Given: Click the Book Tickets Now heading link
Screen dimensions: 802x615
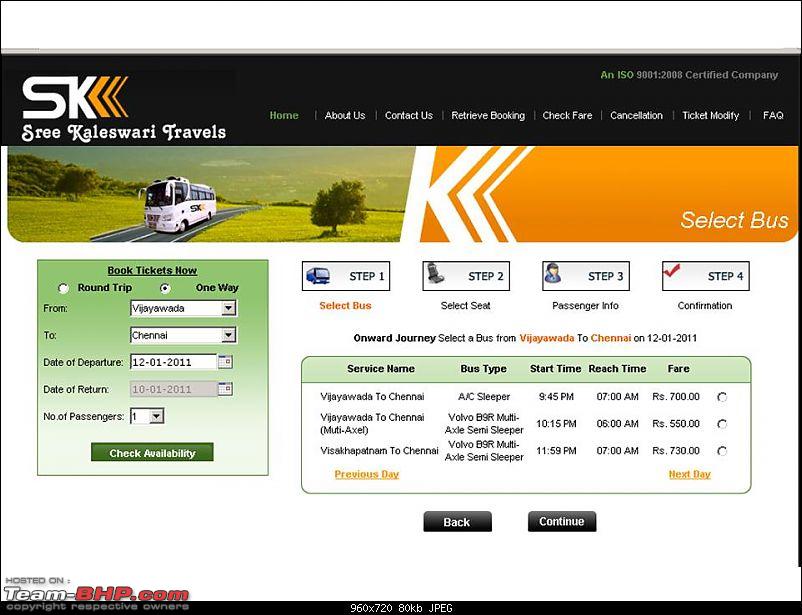Looking at the screenshot, I should [152, 271].
